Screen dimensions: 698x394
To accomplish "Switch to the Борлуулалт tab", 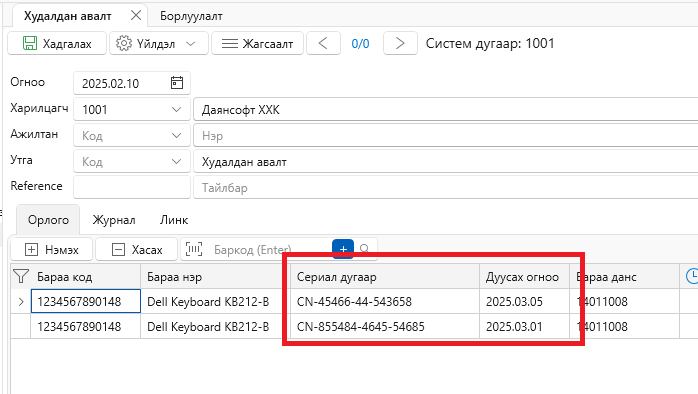I will coord(191,16).
